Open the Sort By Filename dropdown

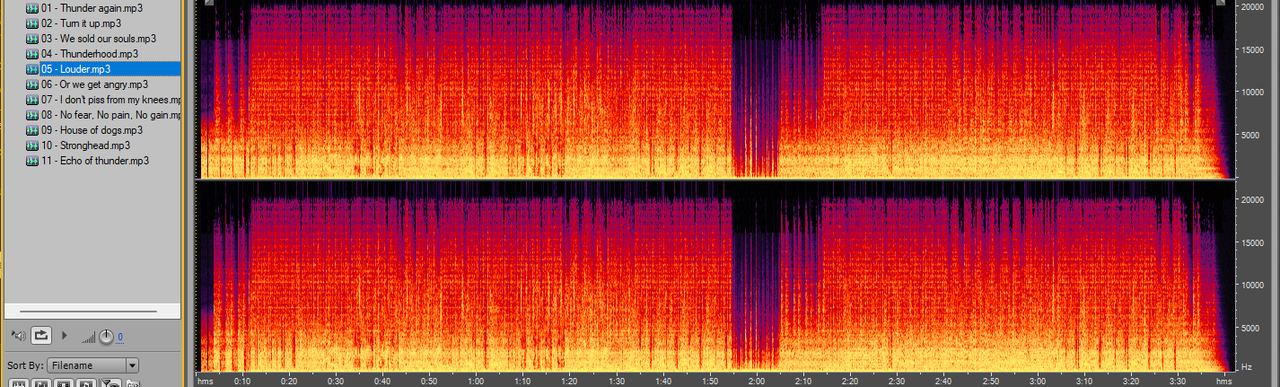pyautogui.click(x=92, y=366)
